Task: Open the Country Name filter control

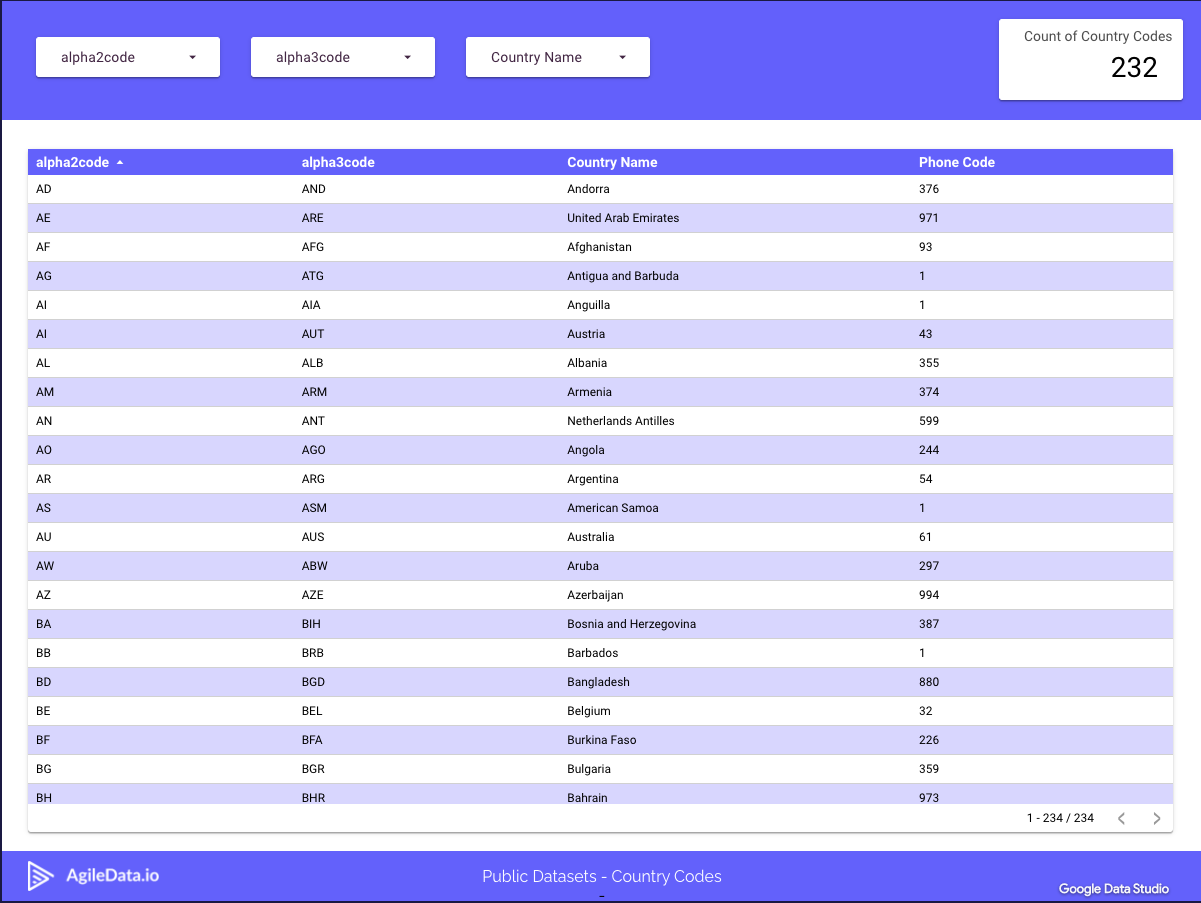Action: point(557,57)
